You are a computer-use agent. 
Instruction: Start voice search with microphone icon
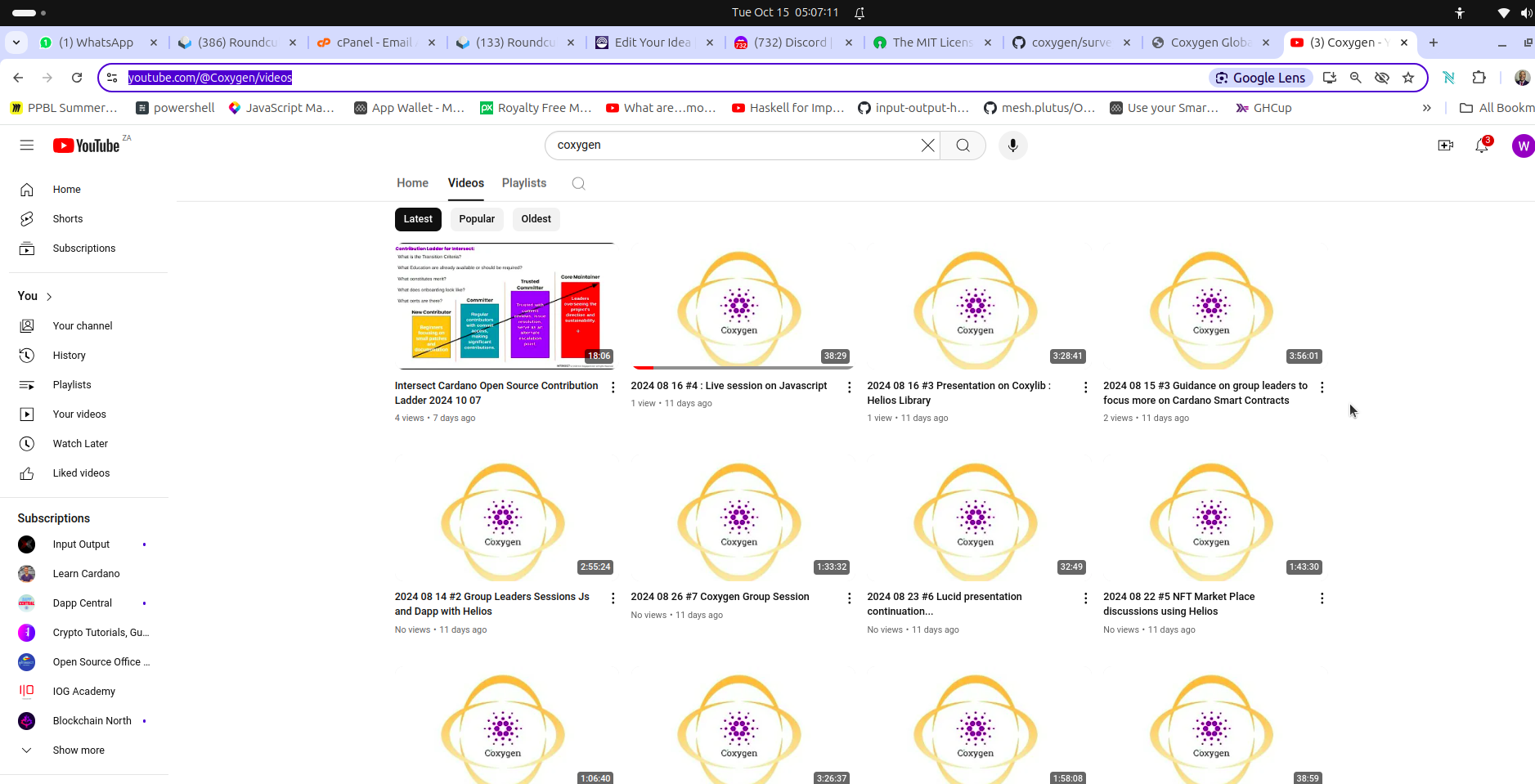click(x=1012, y=146)
